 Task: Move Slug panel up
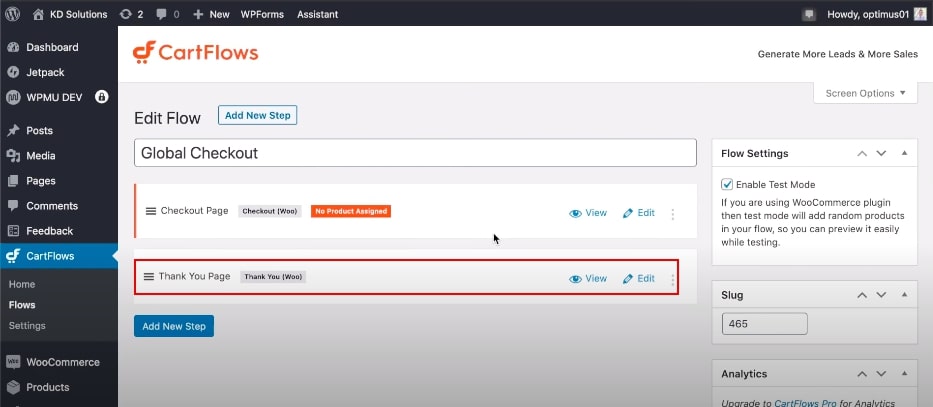[x=862, y=295]
